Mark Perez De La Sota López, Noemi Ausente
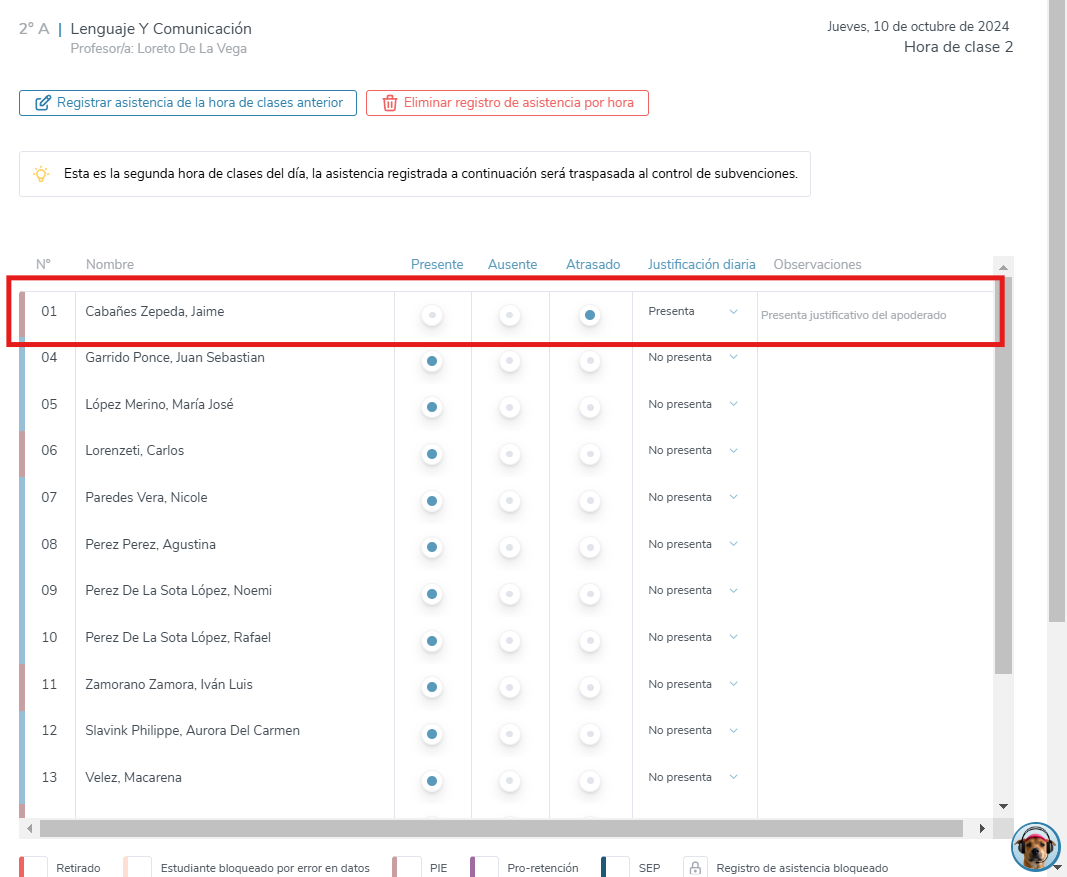Viewport: 1067px width, 877px height. (510, 594)
